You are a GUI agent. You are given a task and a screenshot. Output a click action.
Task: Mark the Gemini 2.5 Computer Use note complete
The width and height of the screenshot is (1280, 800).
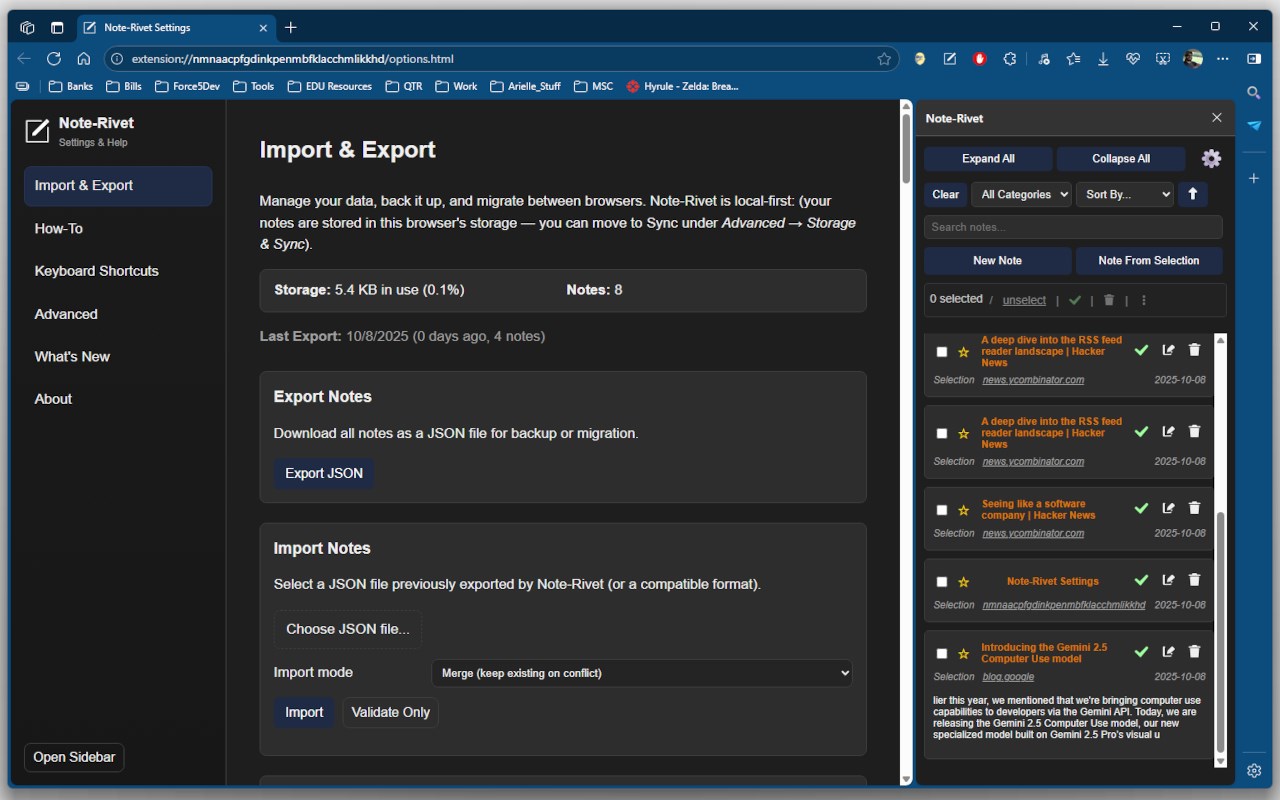click(x=1141, y=652)
